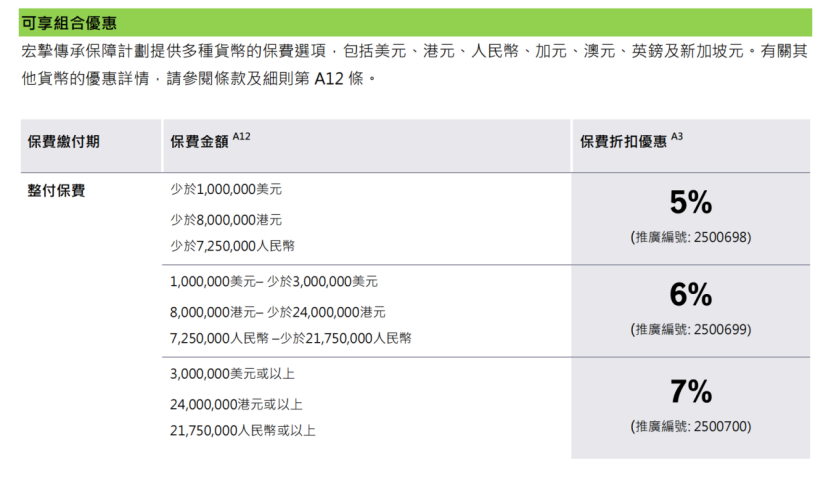Click the 21,750,000人民幣或以上 amount line
This screenshot has width=831, height=477.
243,431
